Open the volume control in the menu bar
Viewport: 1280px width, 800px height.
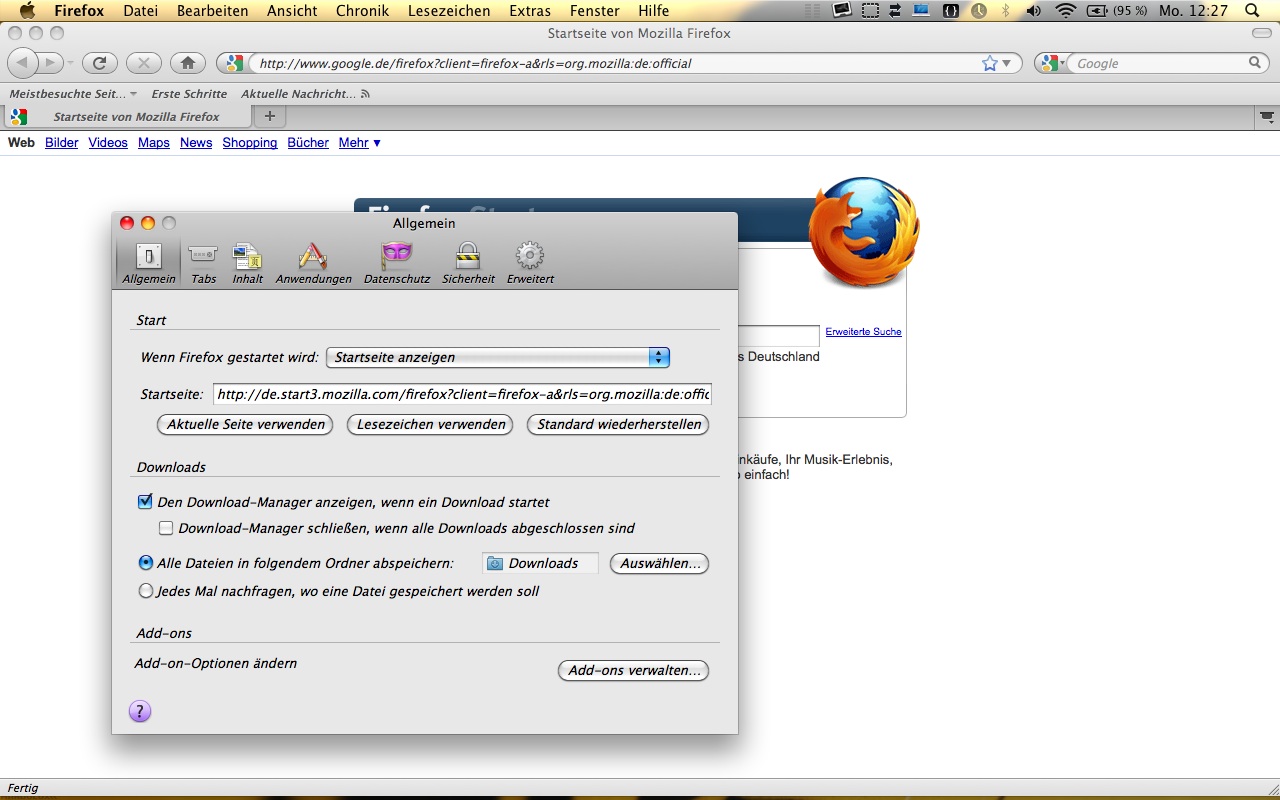pyautogui.click(x=1034, y=11)
